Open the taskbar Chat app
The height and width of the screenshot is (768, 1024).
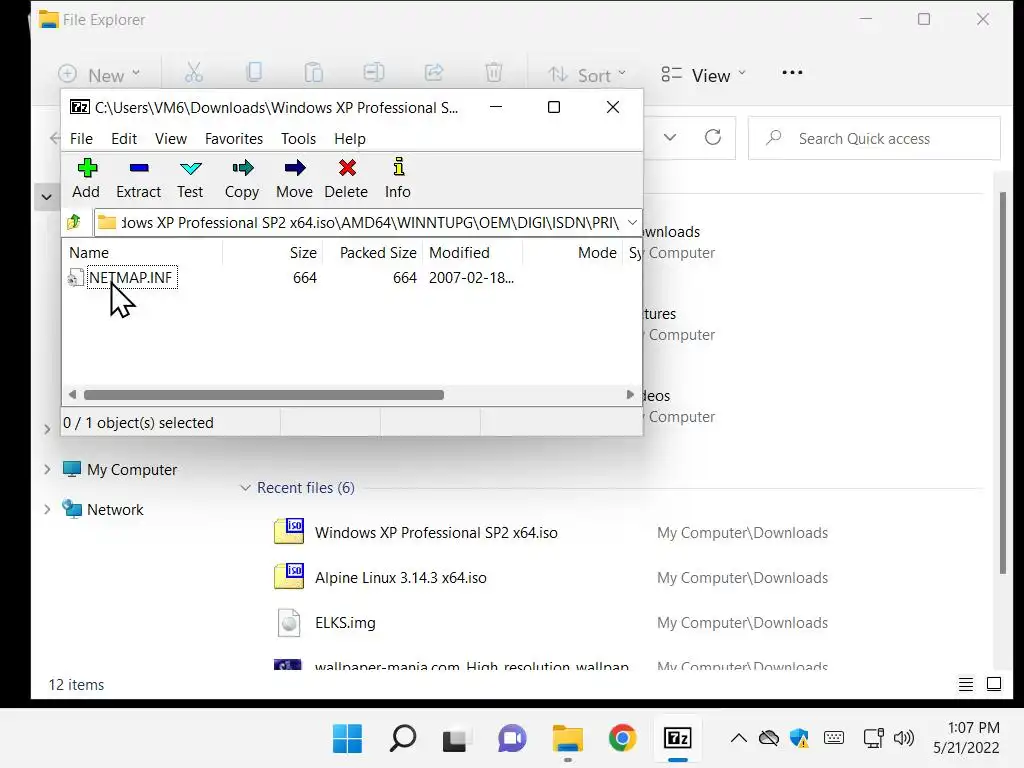[512, 739]
